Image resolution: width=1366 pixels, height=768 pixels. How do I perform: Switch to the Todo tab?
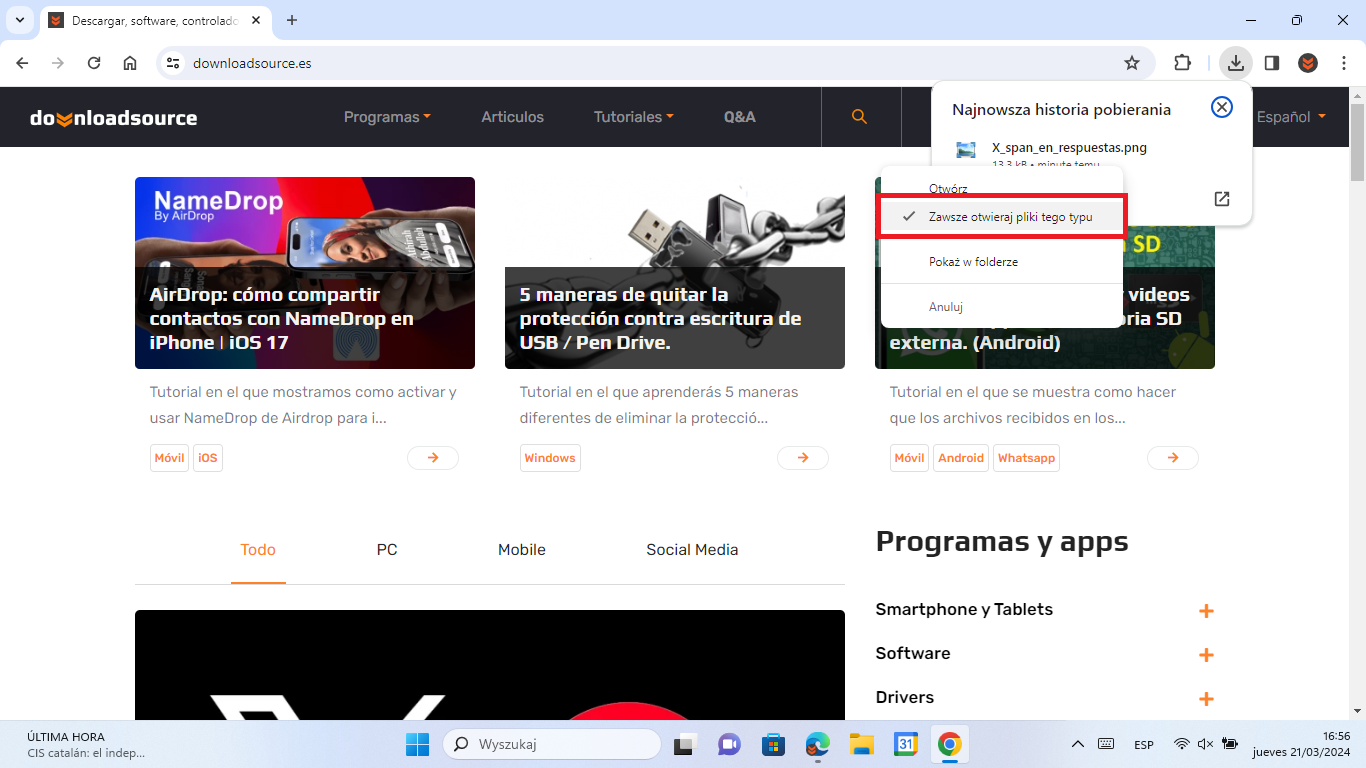258,550
